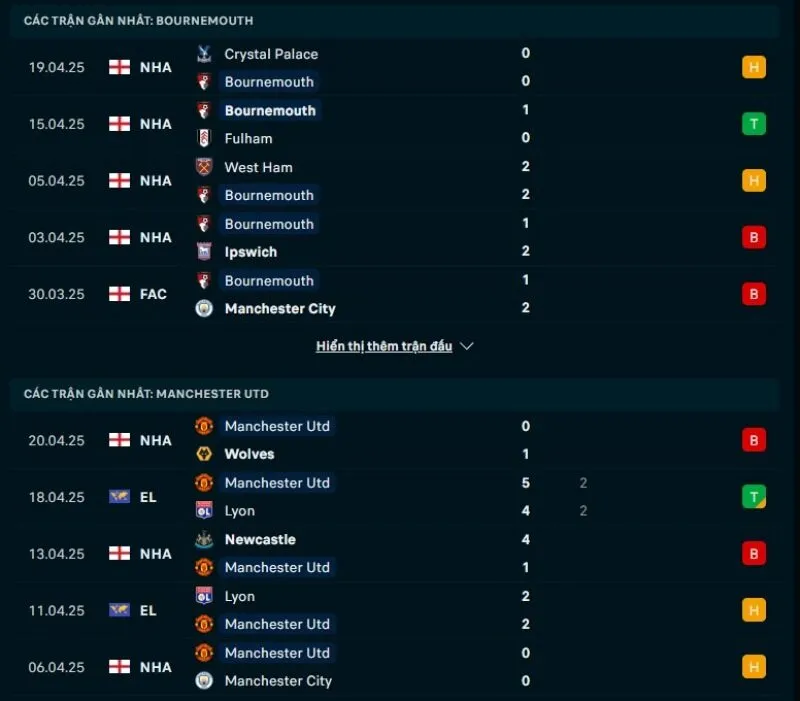This screenshot has width=800, height=701.
Task: Click the England flag beside NHA 19.04.25
Action: pyautogui.click(x=117, y=67)
